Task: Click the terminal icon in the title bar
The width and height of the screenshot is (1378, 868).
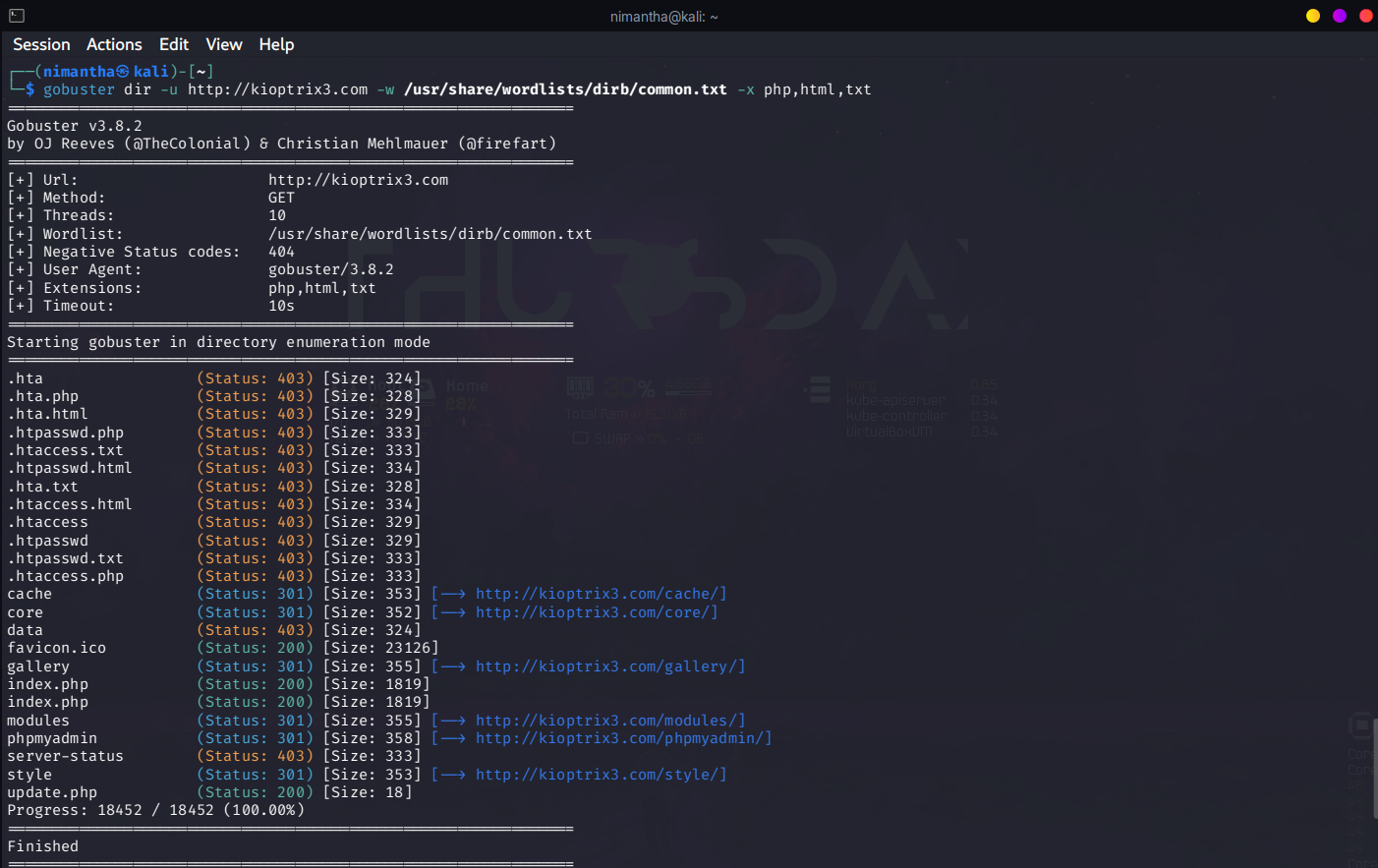Action: [17, 16]
